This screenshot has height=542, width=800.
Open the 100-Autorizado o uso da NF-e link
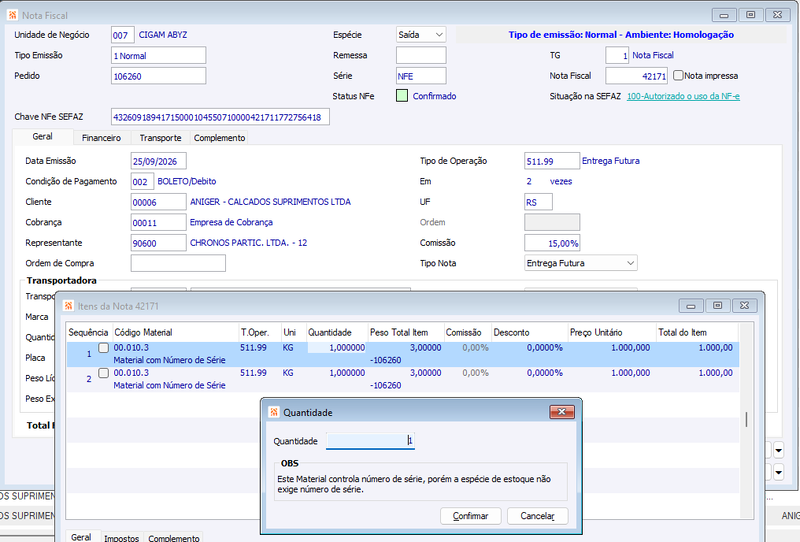pyautogui.click(x=683, y=96)
